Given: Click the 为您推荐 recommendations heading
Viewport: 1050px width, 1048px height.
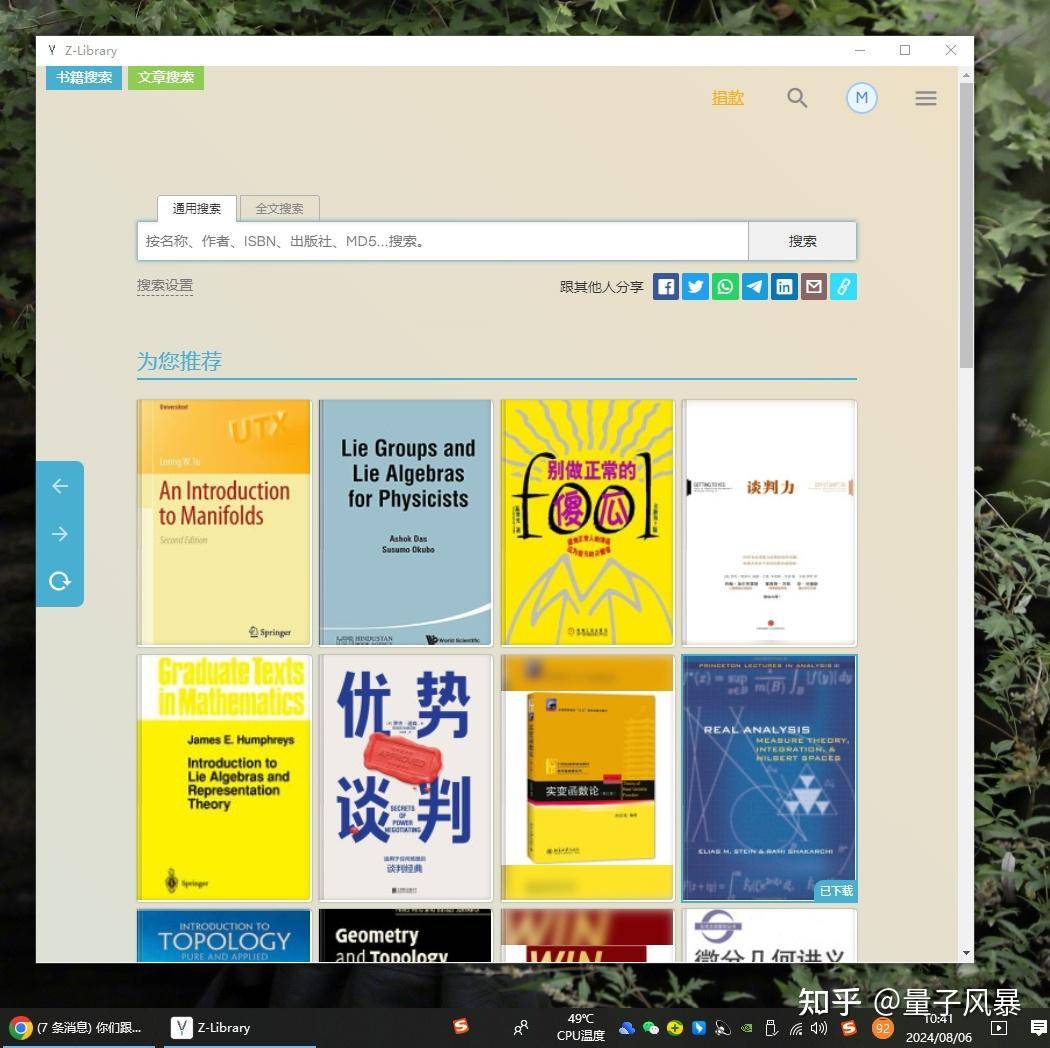Looking at the screenshot, I should (179, 362).
